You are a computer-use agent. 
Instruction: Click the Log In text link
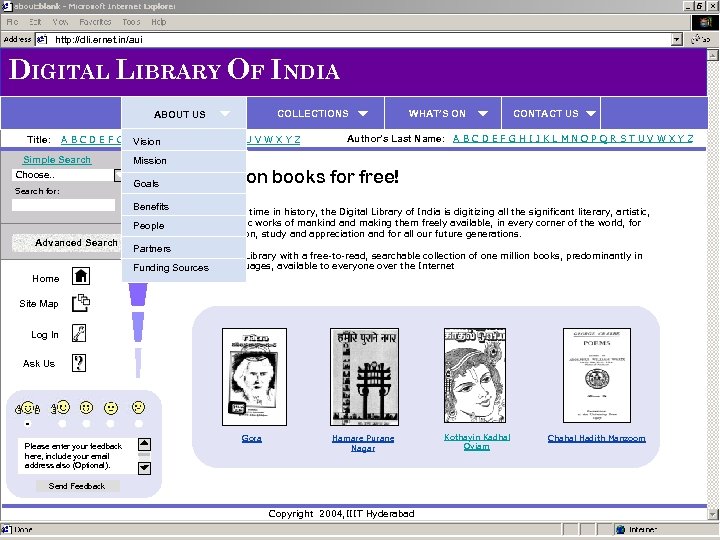[45, 334]
